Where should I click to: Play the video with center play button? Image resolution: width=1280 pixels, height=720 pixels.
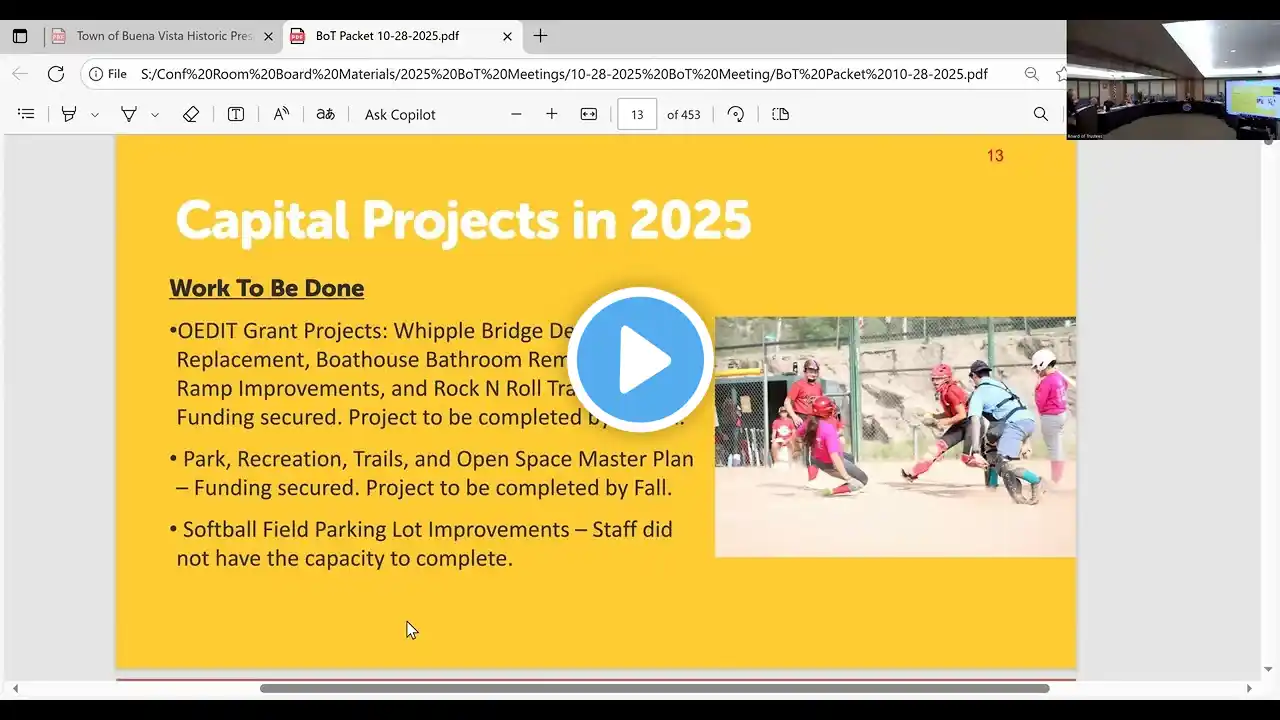(640, 359)
